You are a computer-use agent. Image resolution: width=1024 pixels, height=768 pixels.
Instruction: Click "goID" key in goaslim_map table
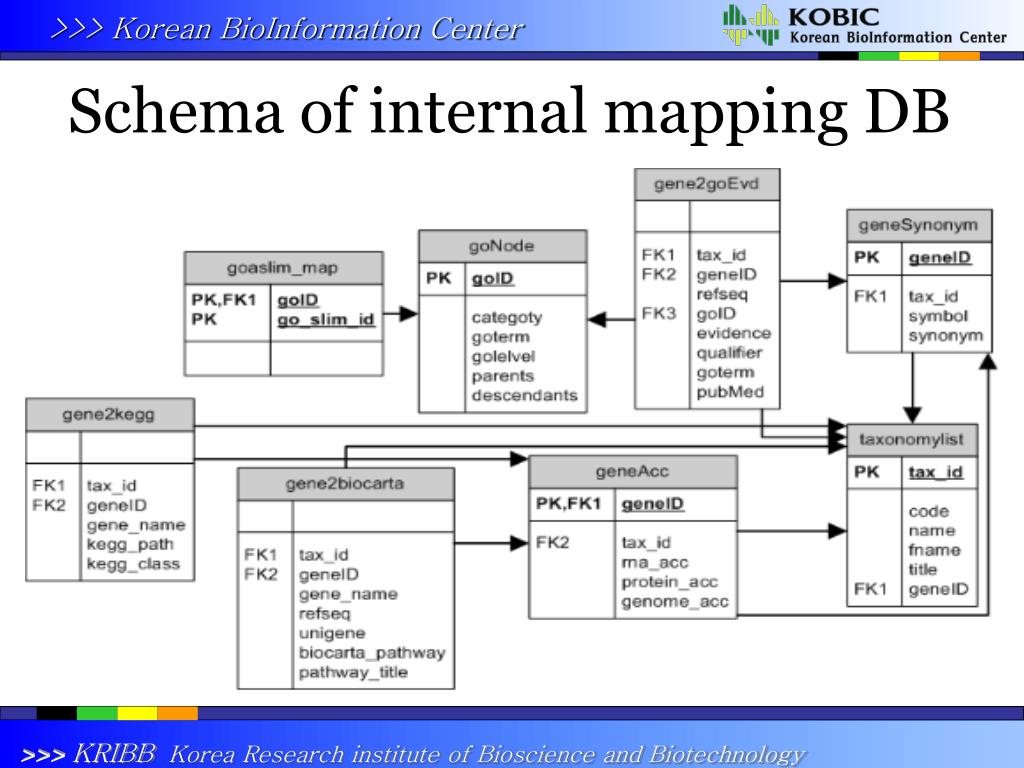tap(298, 300)
